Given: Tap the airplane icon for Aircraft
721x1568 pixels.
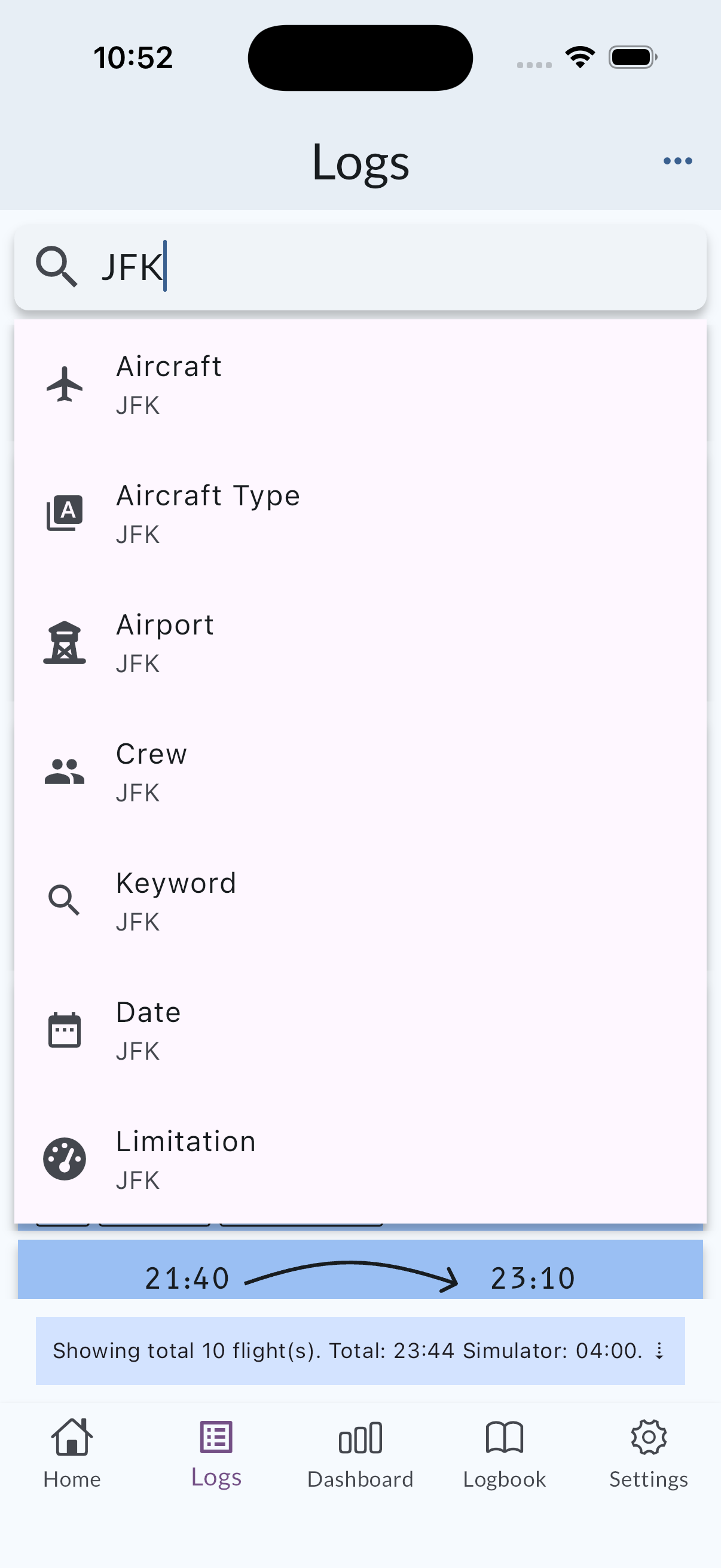Looking at the screenshot, I should tap(65, 384).
